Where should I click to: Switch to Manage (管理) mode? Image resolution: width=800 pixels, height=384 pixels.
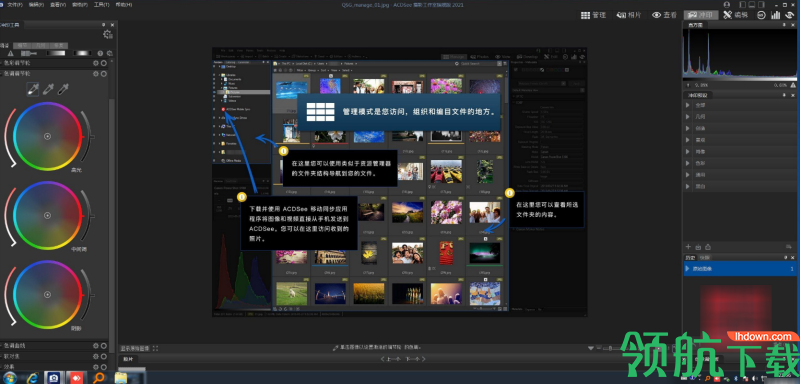pyautogui.click(x=593, y=15)
